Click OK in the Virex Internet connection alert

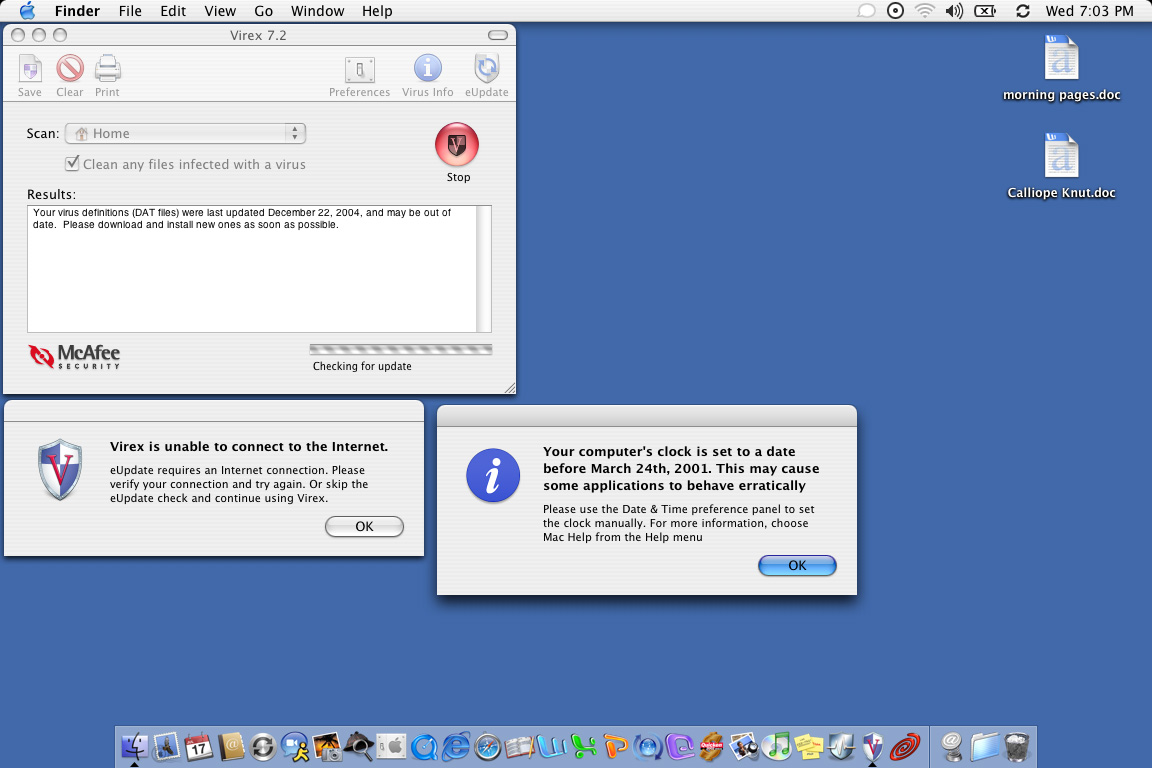(364, 526)
